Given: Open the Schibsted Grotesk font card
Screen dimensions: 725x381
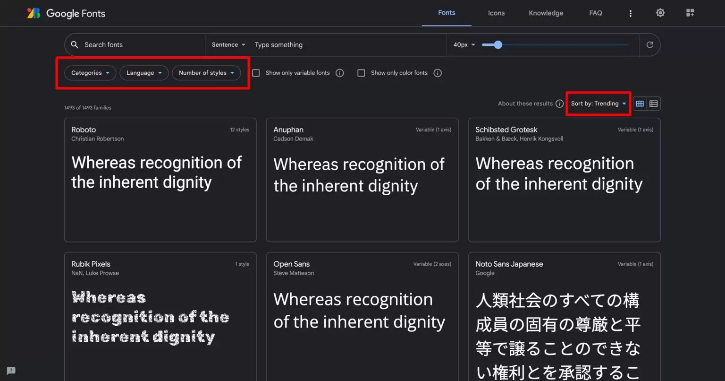Looking at the screenshot, I should pos(565,180).
